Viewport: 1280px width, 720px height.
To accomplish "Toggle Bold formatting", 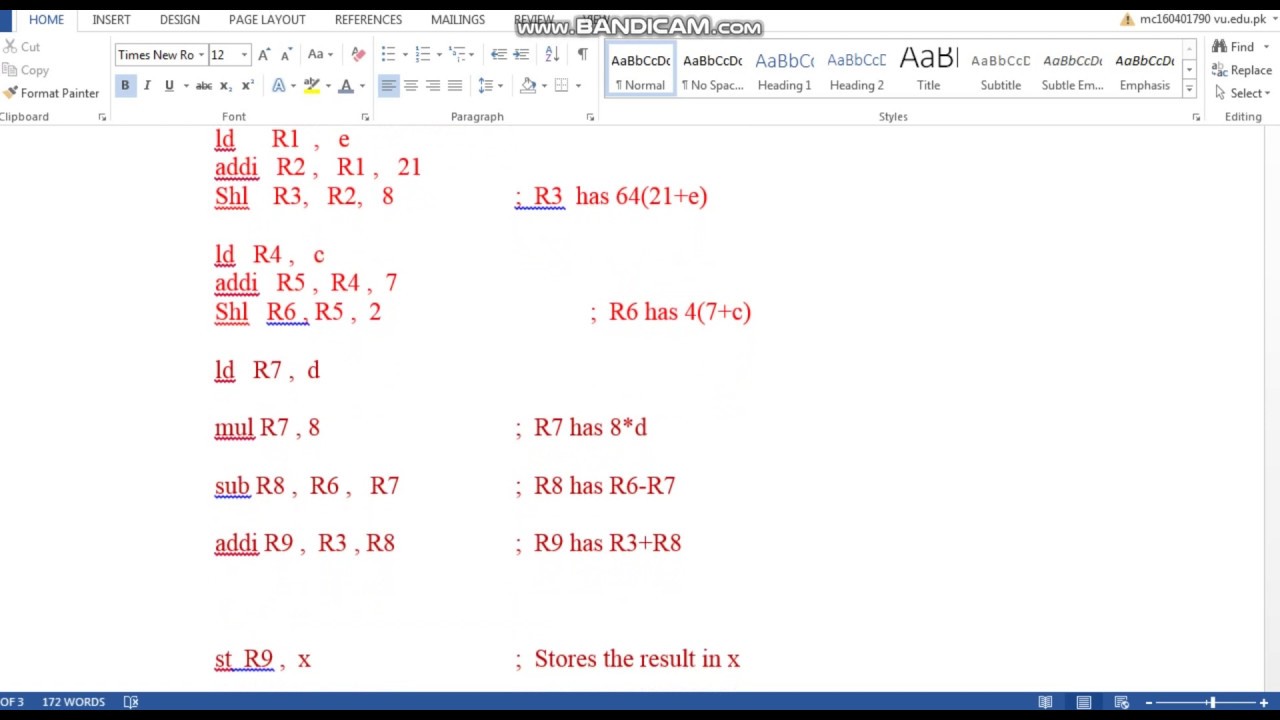I will [x=125, y=86].
